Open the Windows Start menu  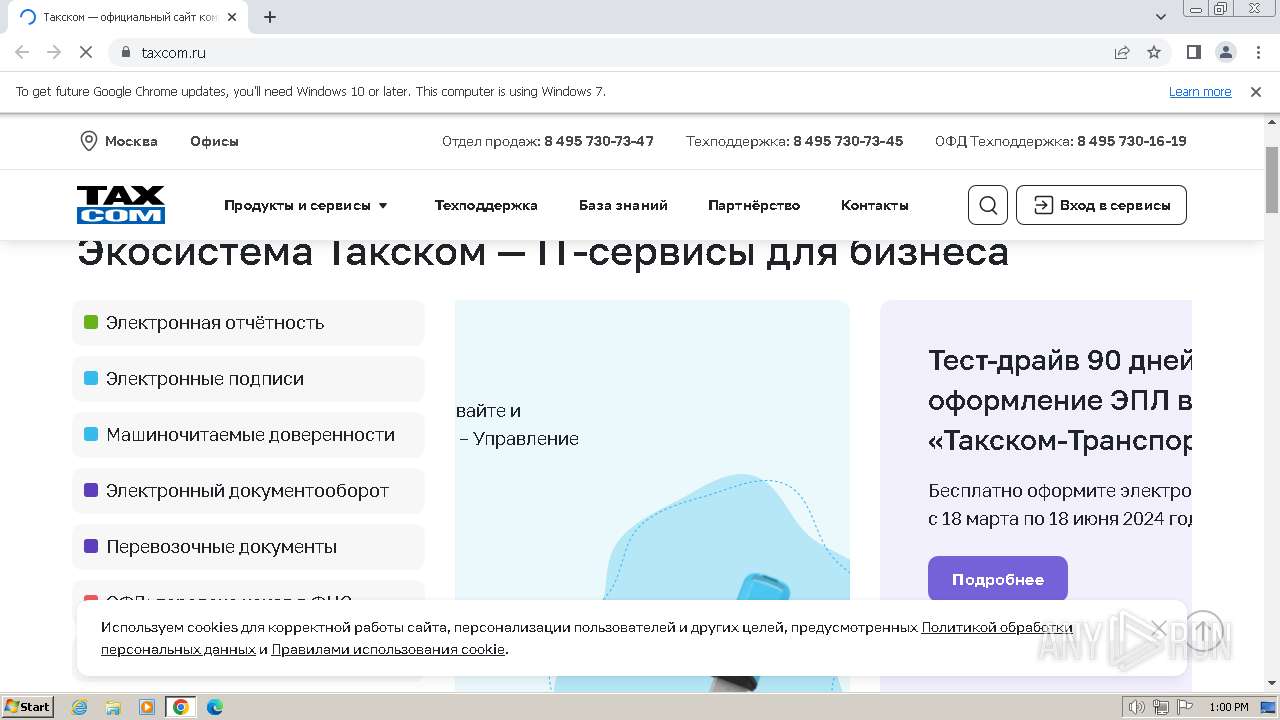[x=28, y=706]
